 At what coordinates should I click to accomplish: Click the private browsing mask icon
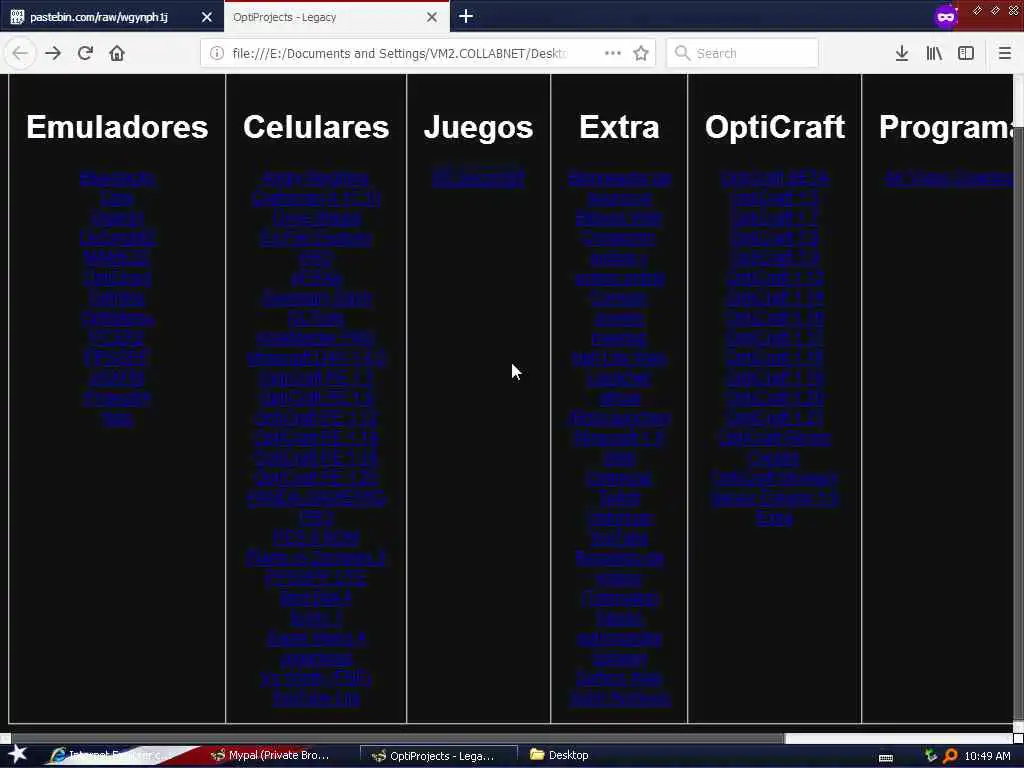point(946,16)
